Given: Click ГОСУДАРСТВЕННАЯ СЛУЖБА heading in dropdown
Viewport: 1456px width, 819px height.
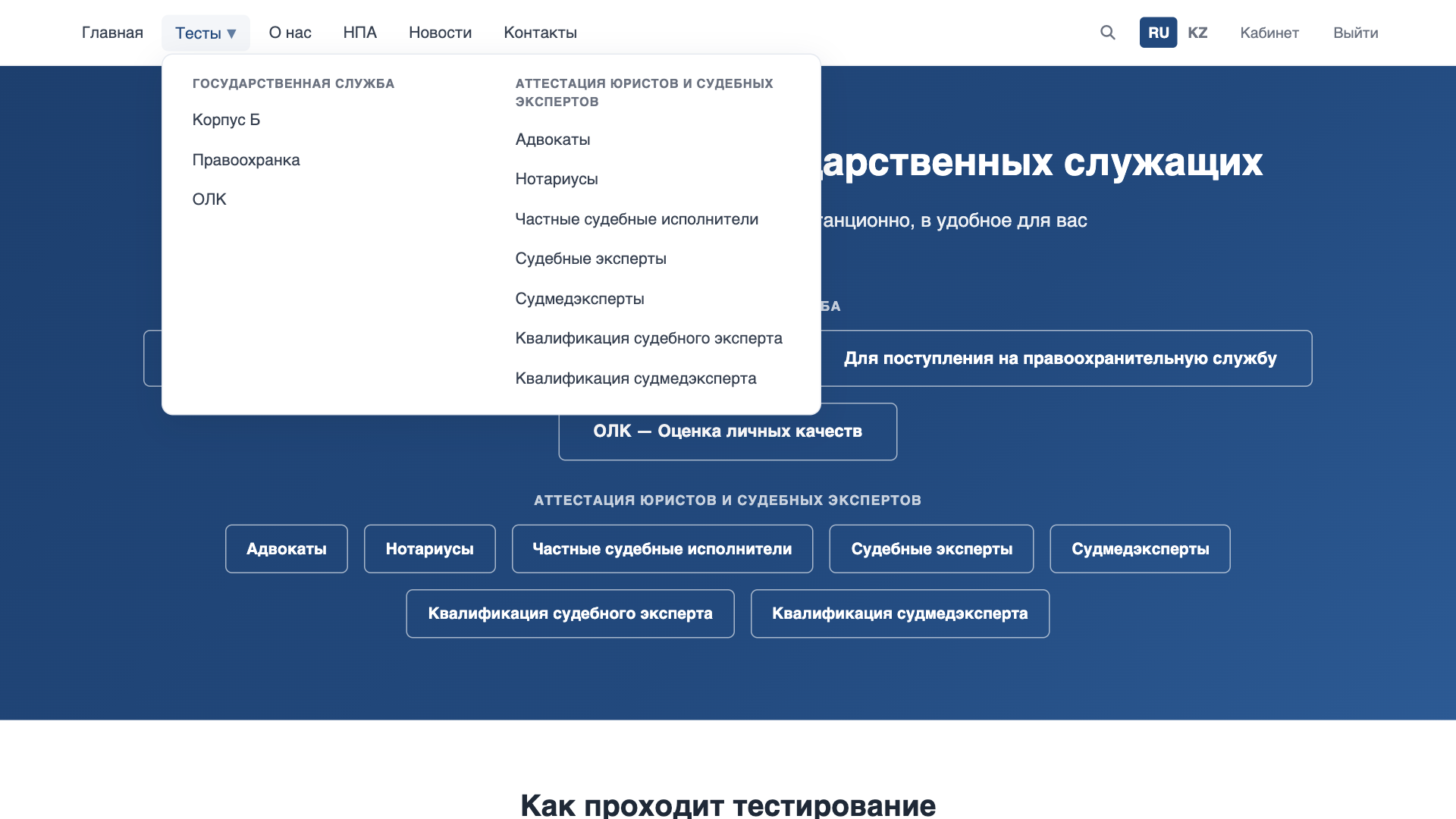Looking at the screenshot, I should (x=293, y=83).
